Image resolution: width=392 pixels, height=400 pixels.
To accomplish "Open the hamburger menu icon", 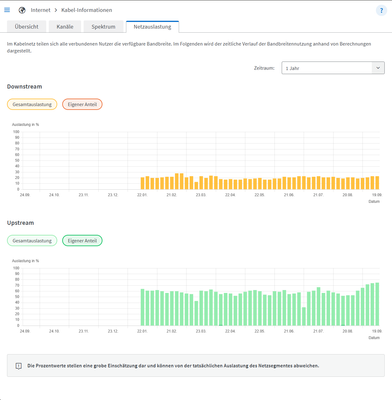I will [7, 10].
